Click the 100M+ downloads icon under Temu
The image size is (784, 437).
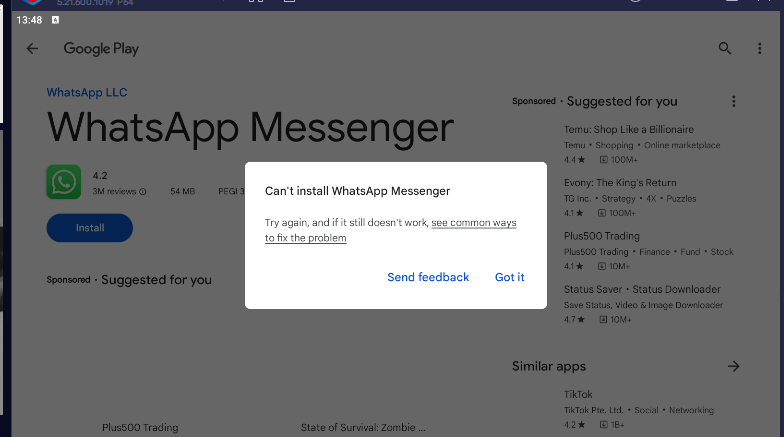[604, 160]
